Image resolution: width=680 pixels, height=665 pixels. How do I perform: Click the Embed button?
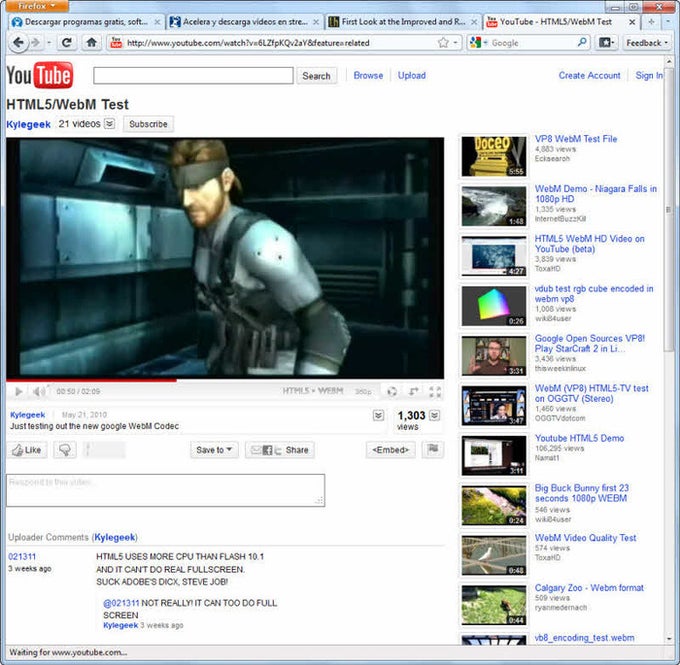click(x=390, y=450)
